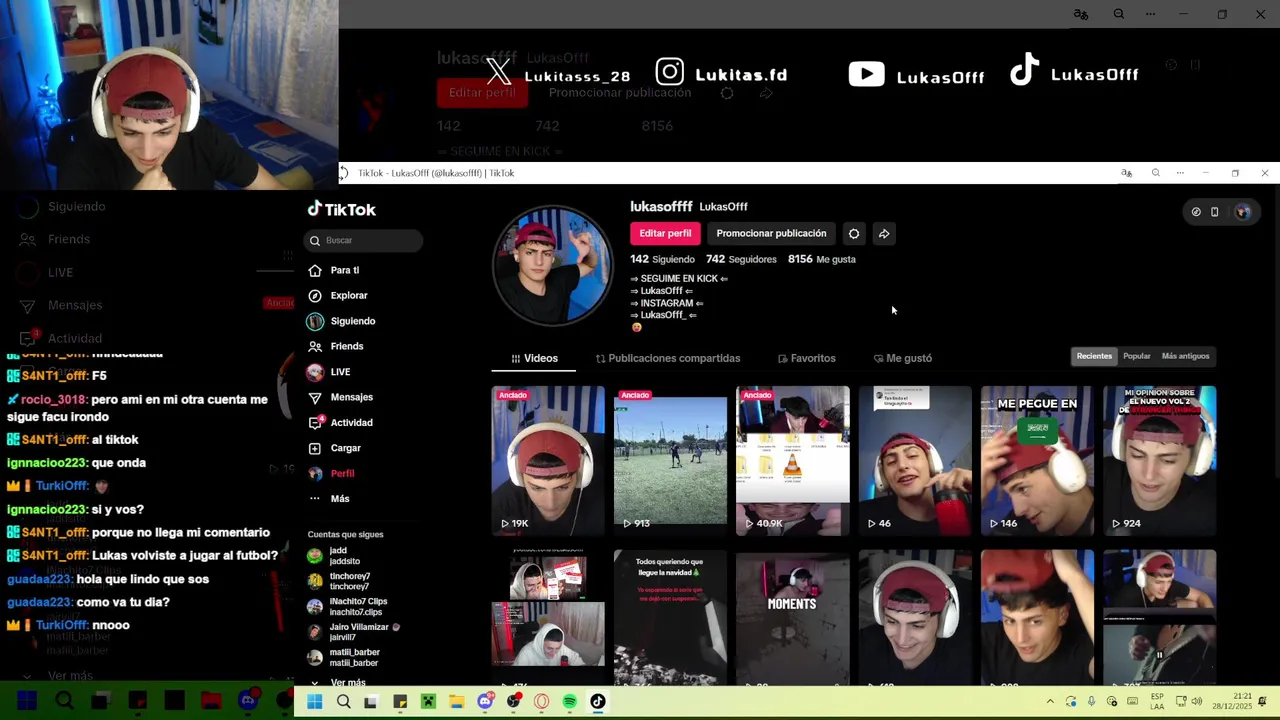Image resolution: width=1280 pixels, height=720 pixels.
Task: Open taskbar search
Action: coord(343,702)
